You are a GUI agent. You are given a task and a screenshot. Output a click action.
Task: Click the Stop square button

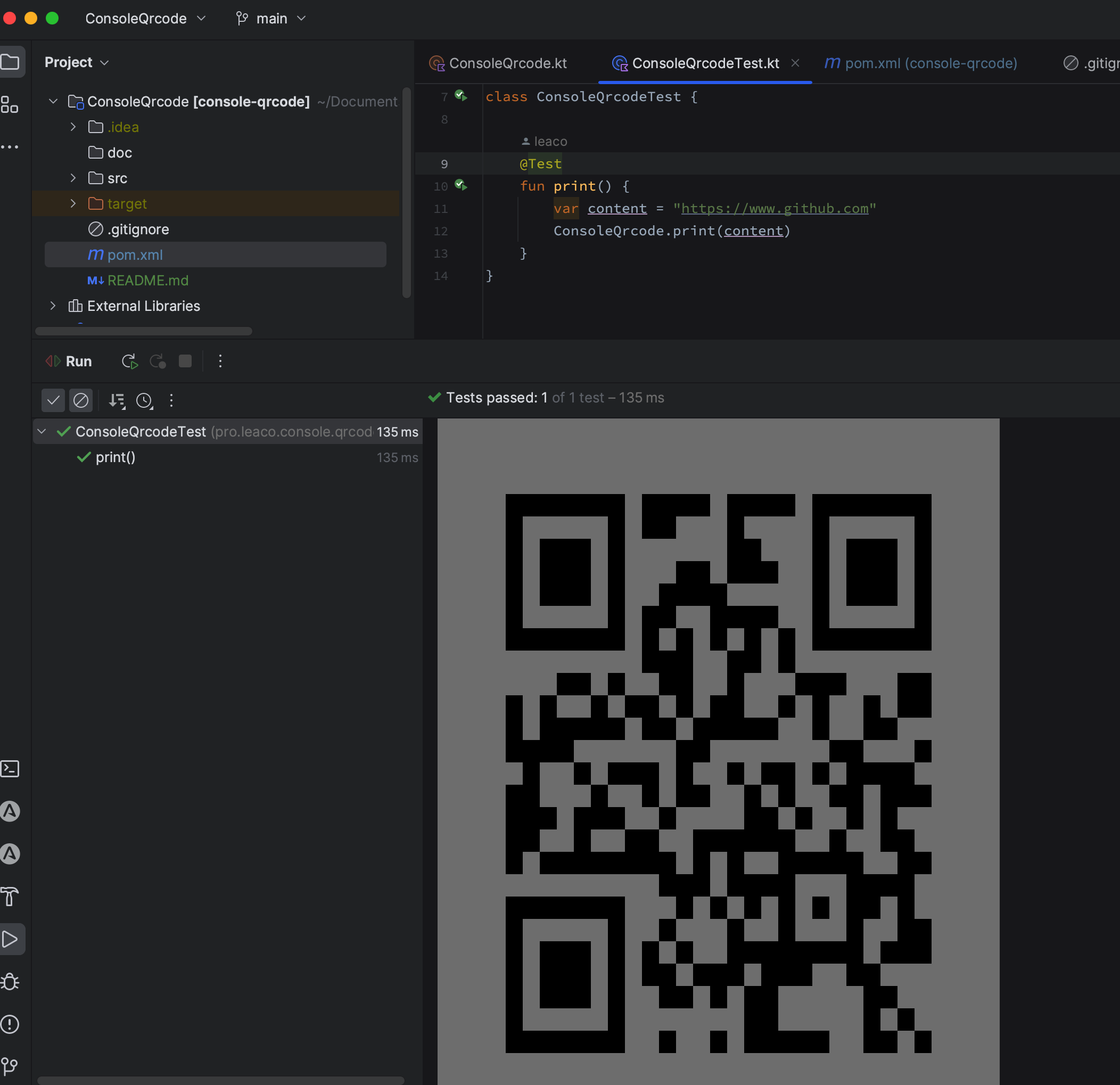point(185,361)
